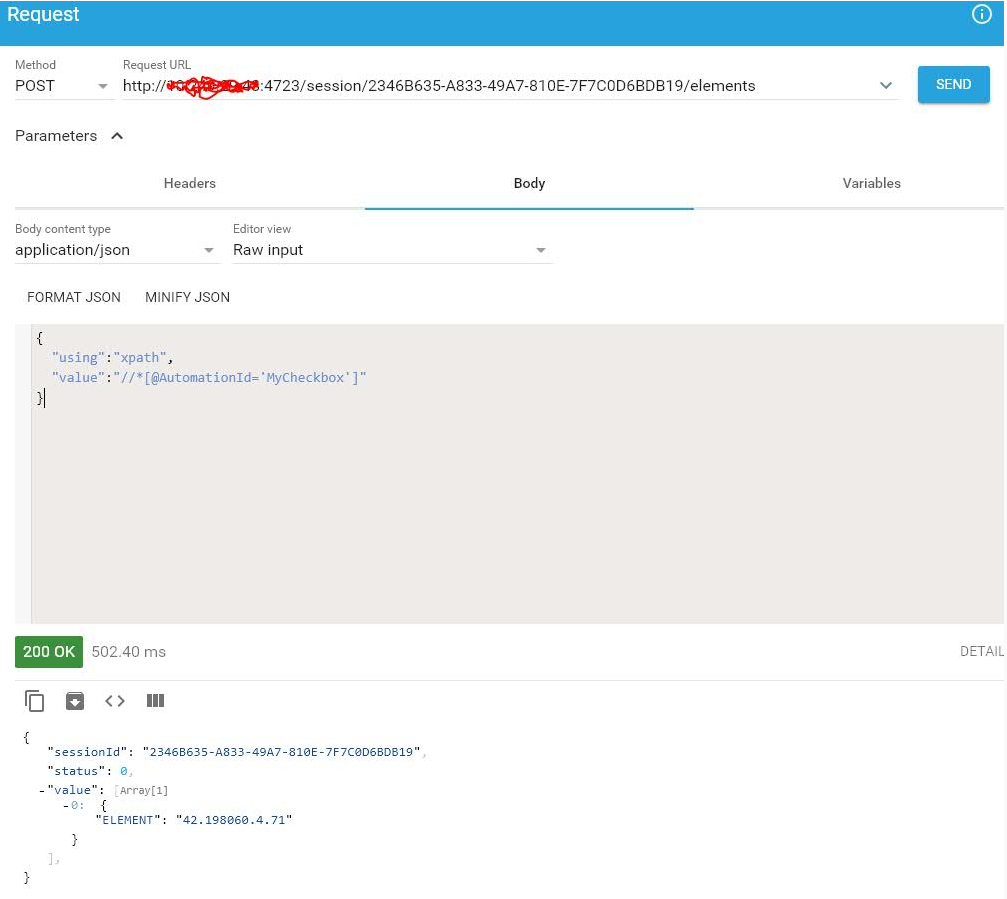
Task: Copy the response to clipboard
Action: pos(35,701)
